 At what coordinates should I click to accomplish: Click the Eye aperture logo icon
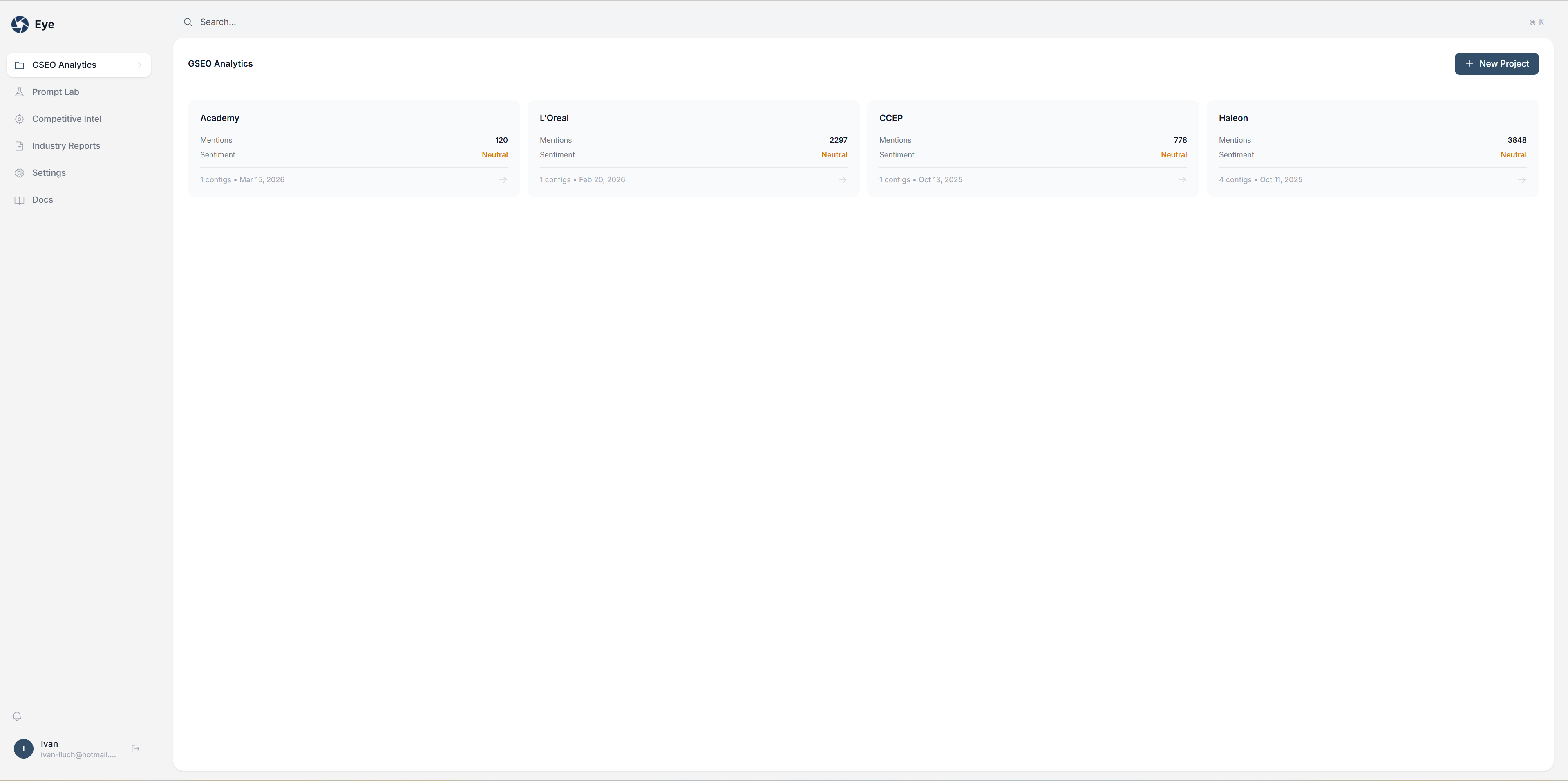pyautogui.click(x=20, y=25)
